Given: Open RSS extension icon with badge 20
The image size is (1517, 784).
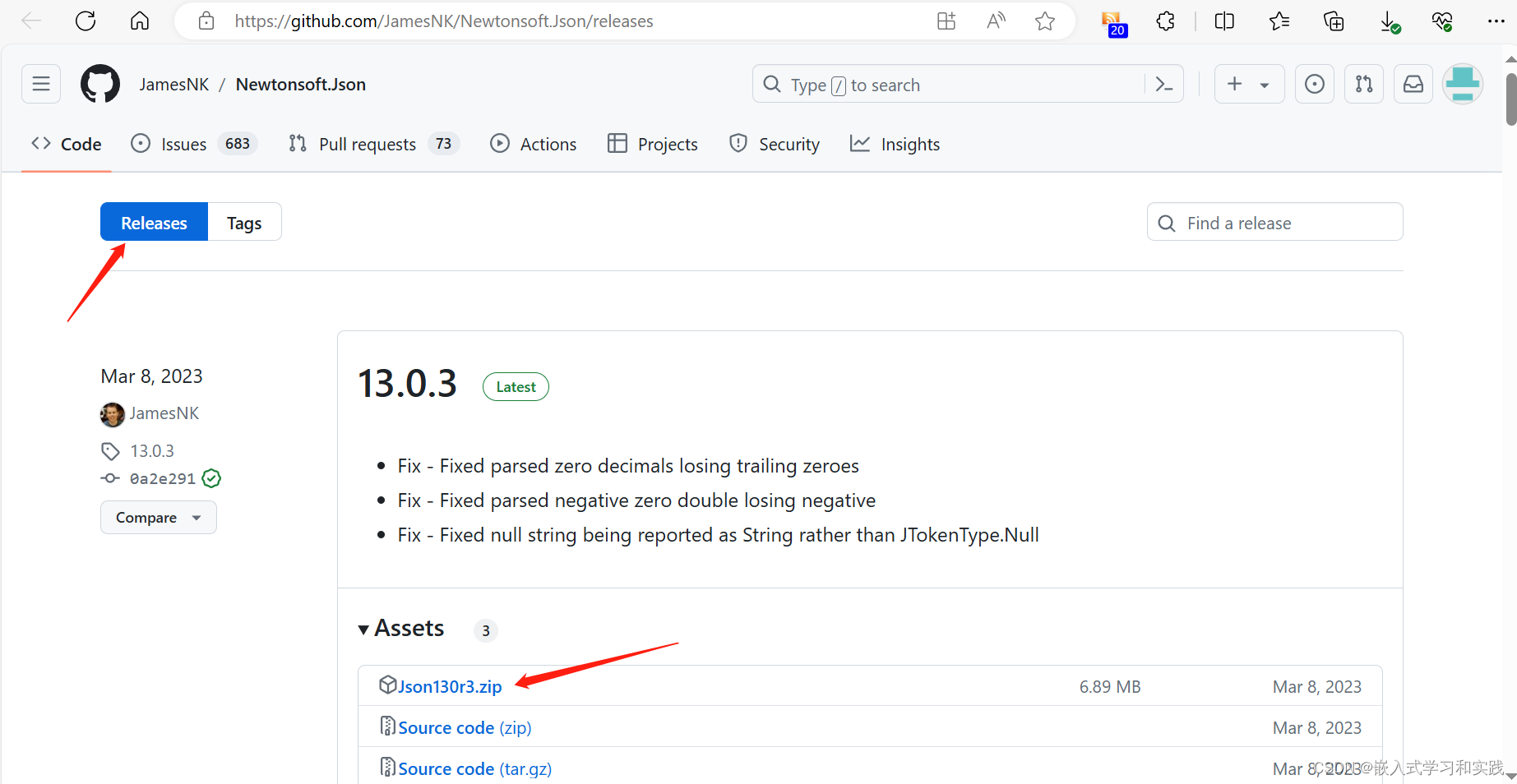Looking at the screenshot, I should tap(1113, 23).
